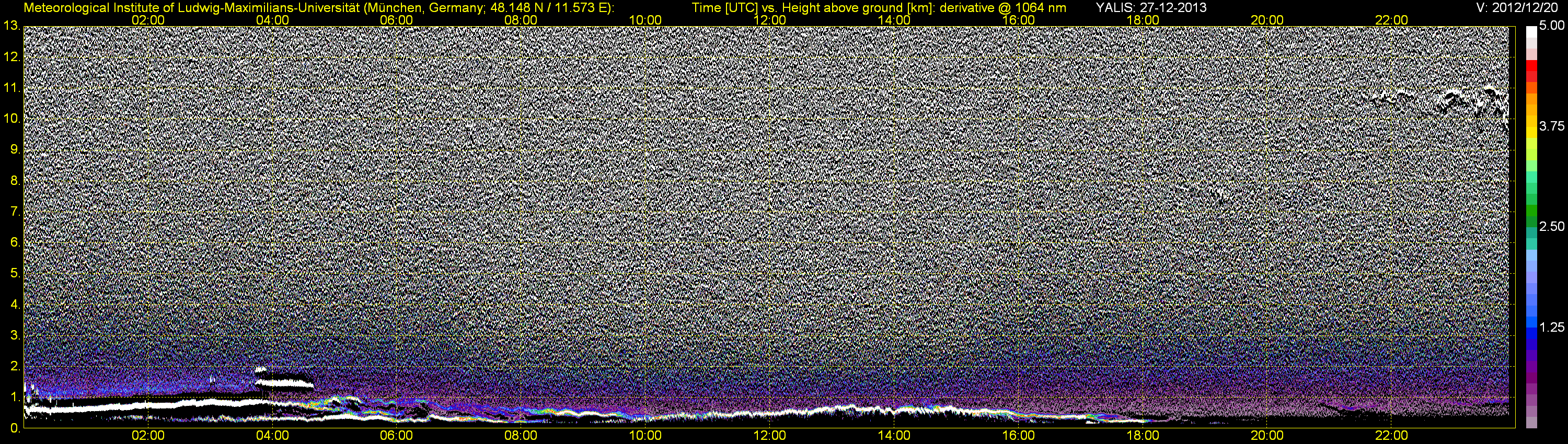Click 14:00 on the bottom time axis
Image resolution: width=1568 pixels, height=444 pixels.
(x=894, y=436)
